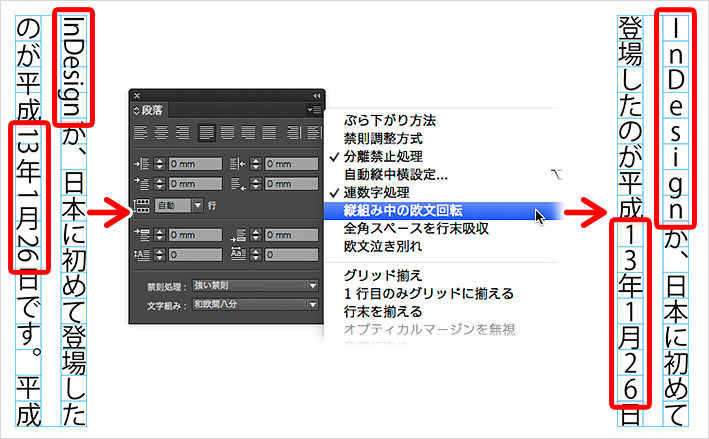Close the 段落 panel with the X
This screenshot has height=439, width=709.
(x=137, y=95)
